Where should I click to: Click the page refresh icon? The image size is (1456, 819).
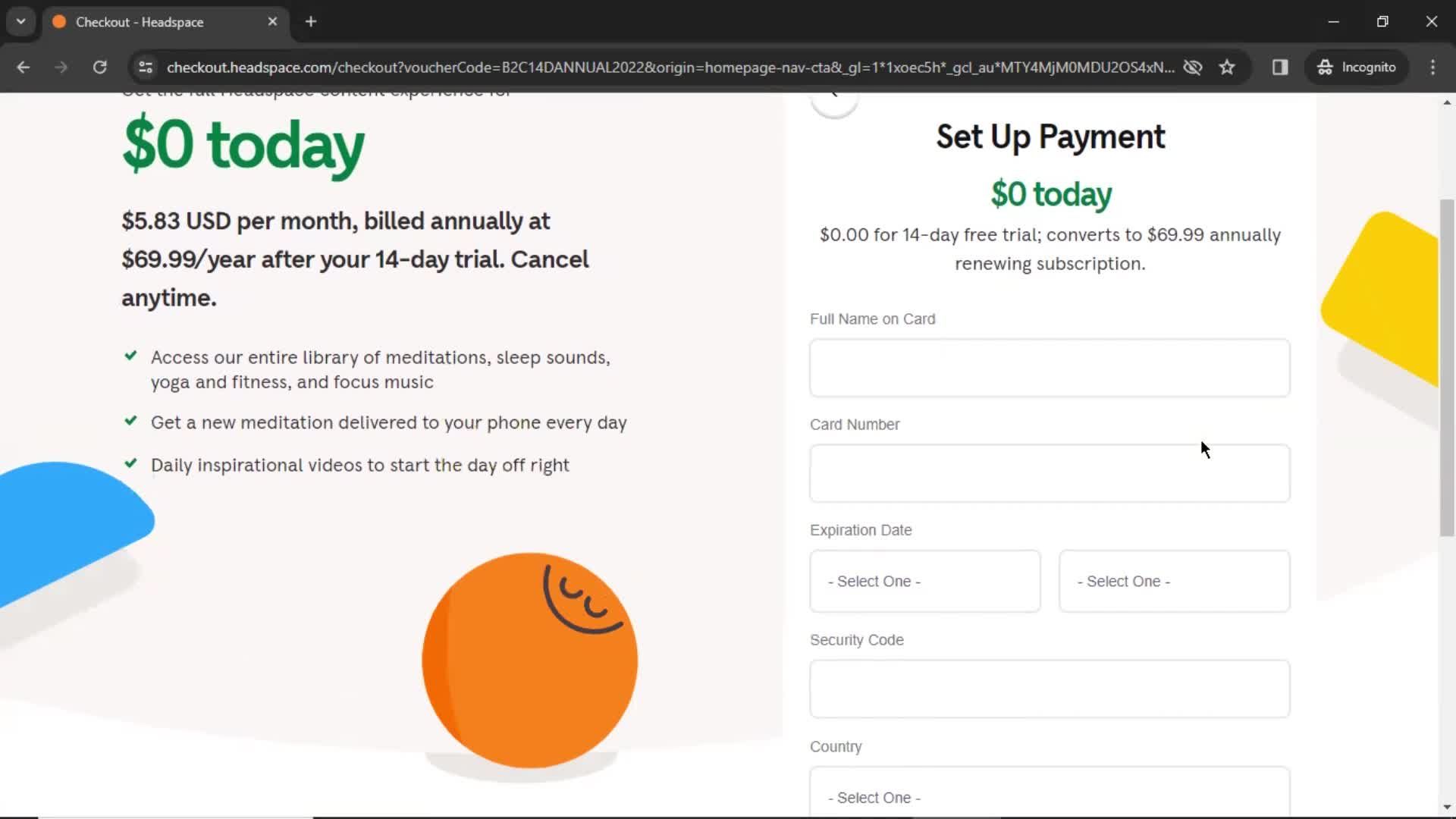point(100,67)
